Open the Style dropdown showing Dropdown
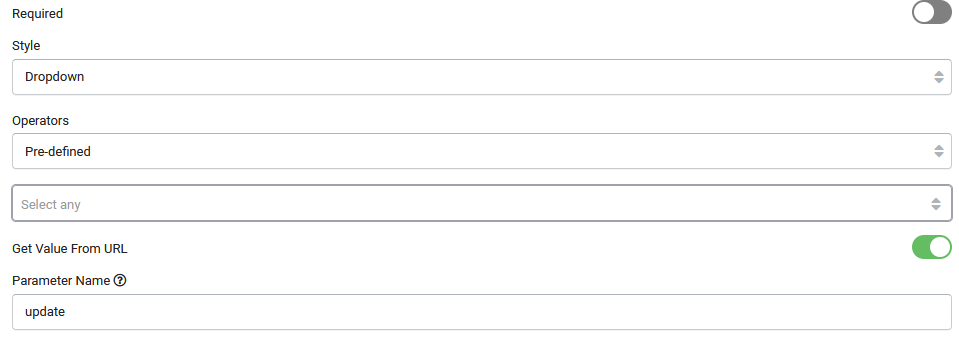Image resolution: width=959 pixels, height=363 pixels. click(482, 77)
